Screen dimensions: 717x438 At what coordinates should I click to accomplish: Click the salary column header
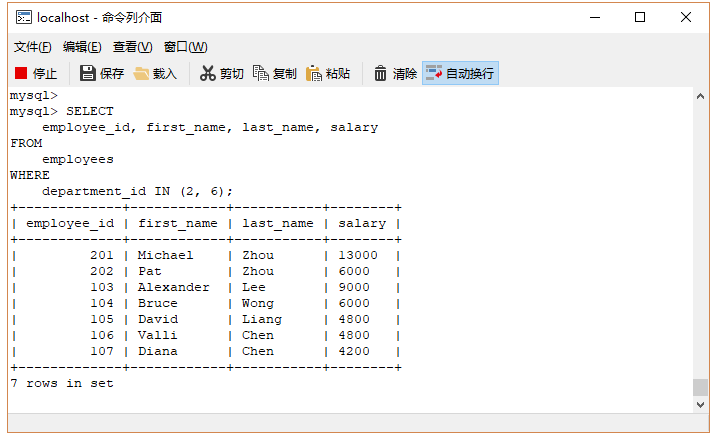coord(362,224)
